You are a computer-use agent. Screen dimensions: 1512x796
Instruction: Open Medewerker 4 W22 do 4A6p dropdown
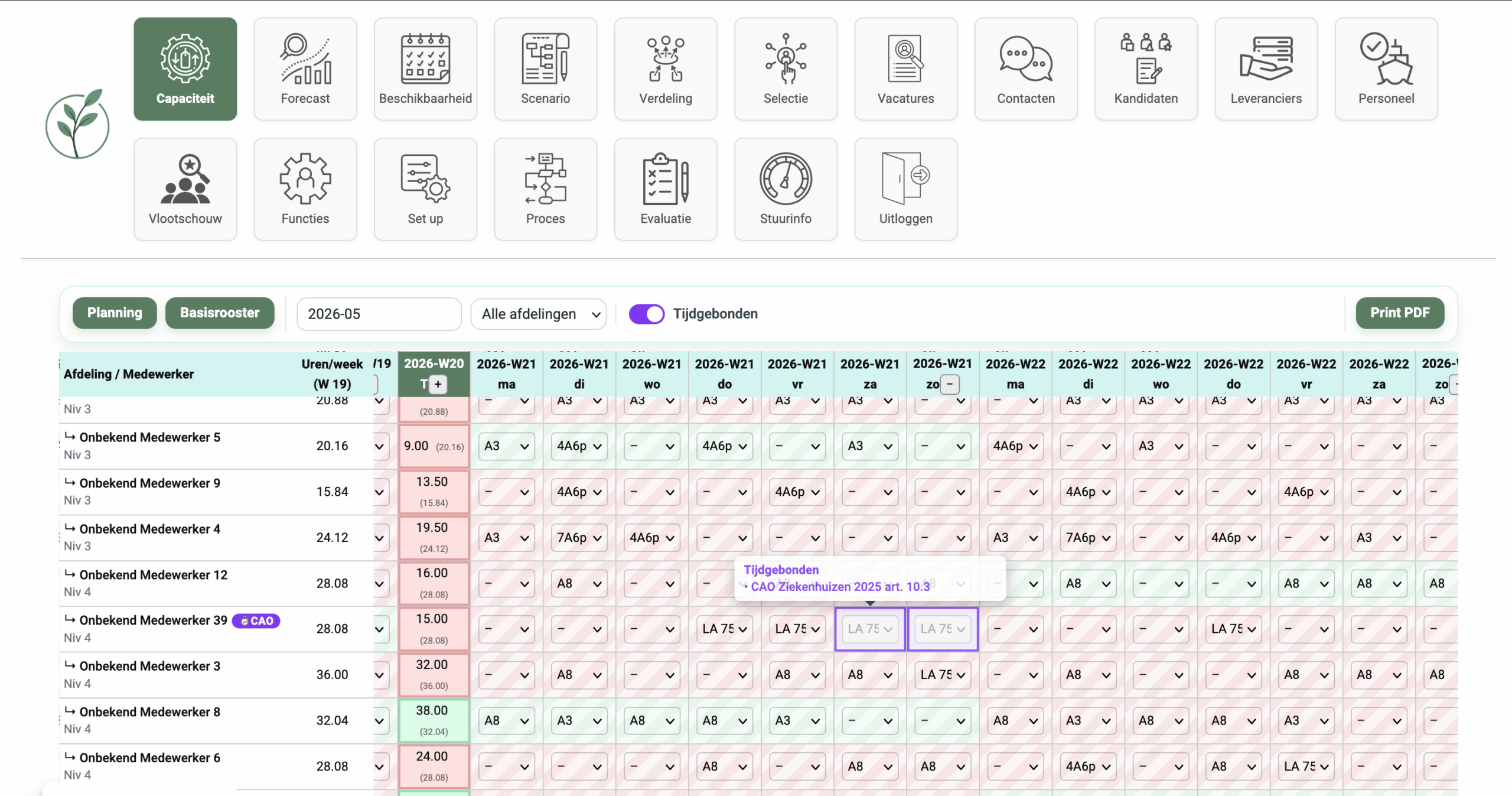click(x=1233, y=538)
